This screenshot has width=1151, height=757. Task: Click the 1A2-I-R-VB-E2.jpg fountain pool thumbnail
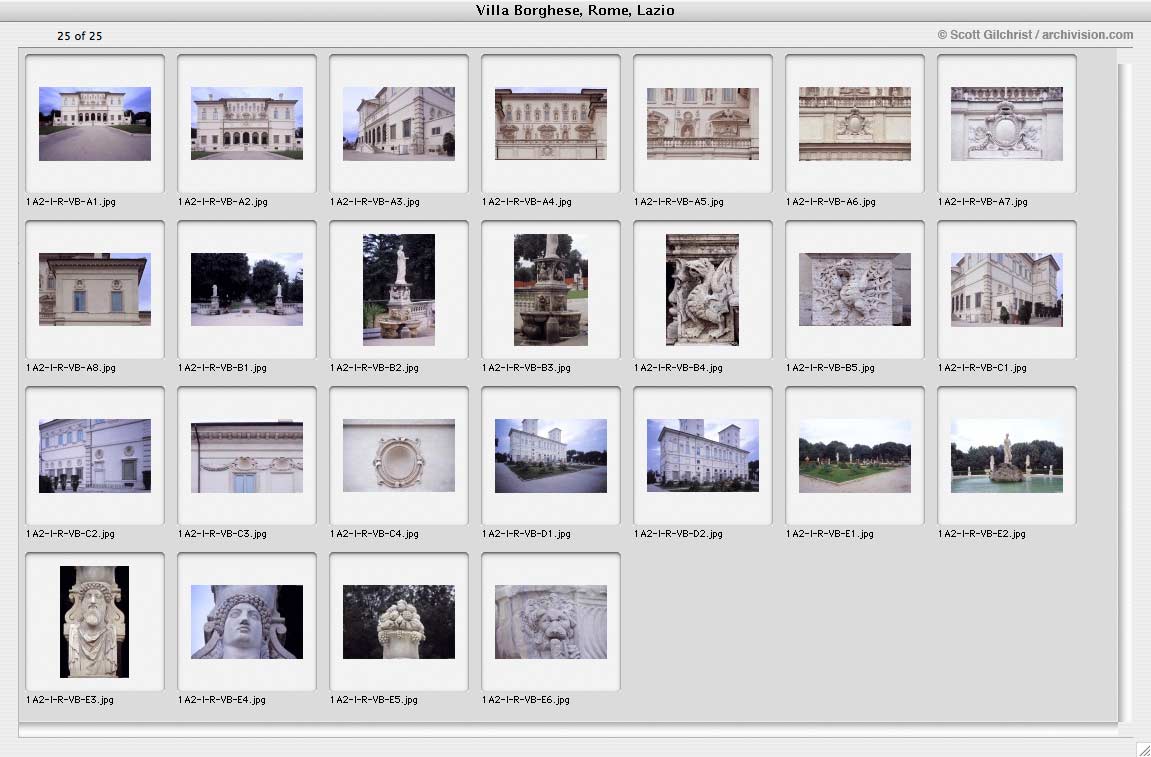click(1006, 455)
